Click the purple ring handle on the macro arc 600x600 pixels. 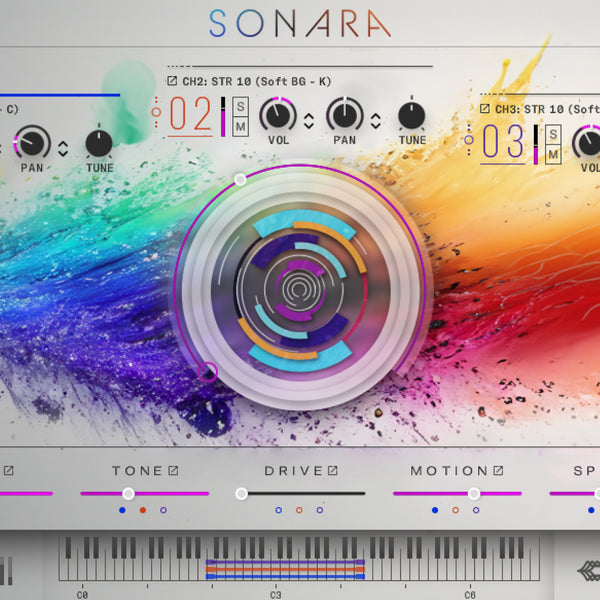pos(208,372)
